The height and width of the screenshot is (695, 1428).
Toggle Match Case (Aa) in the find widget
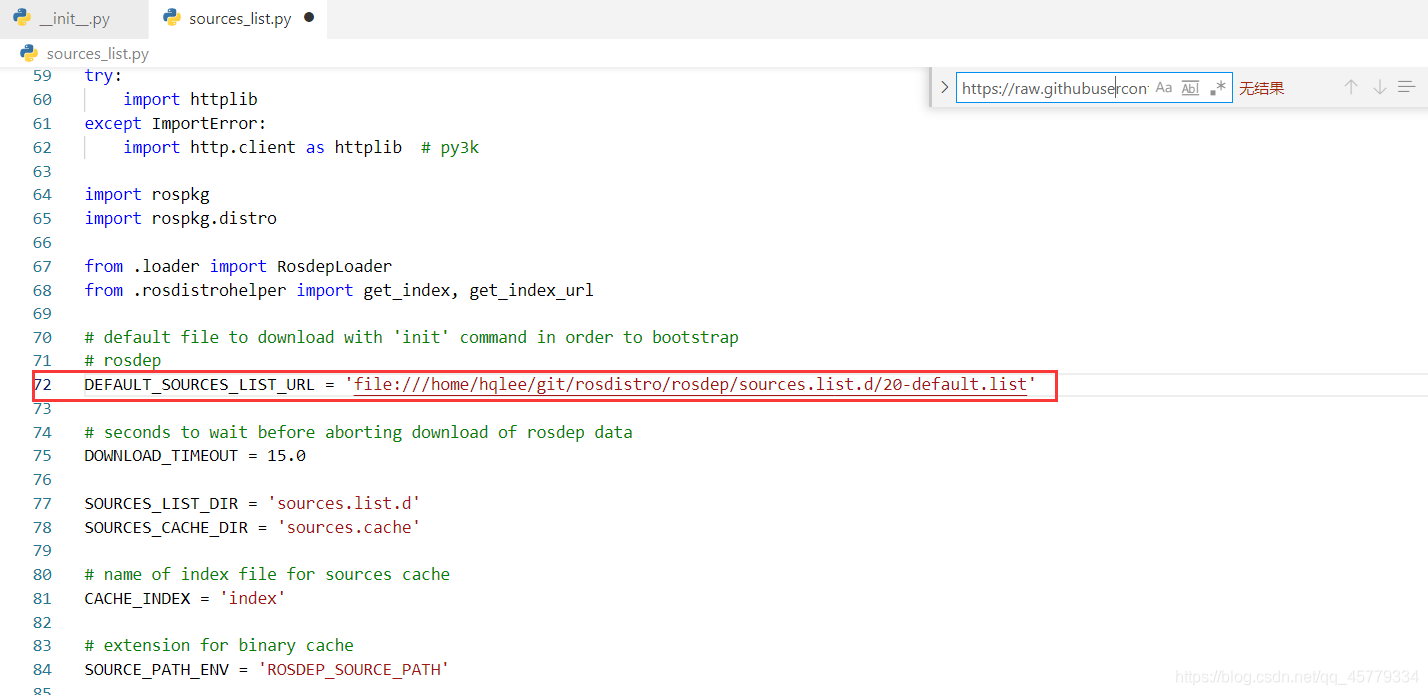click(x=1163, y=87)
